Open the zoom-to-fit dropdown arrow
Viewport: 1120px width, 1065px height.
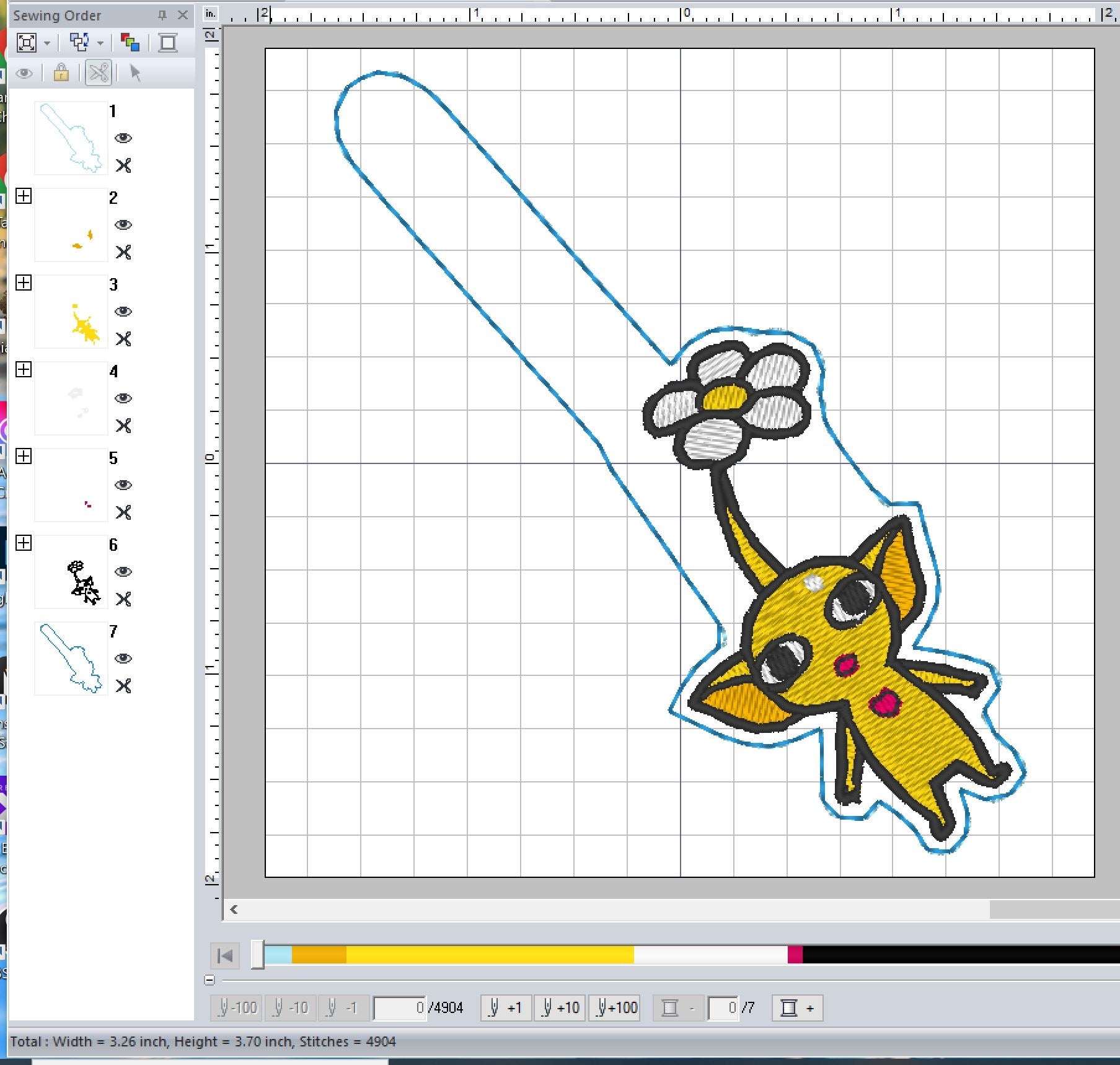click(x=47, y=43)
